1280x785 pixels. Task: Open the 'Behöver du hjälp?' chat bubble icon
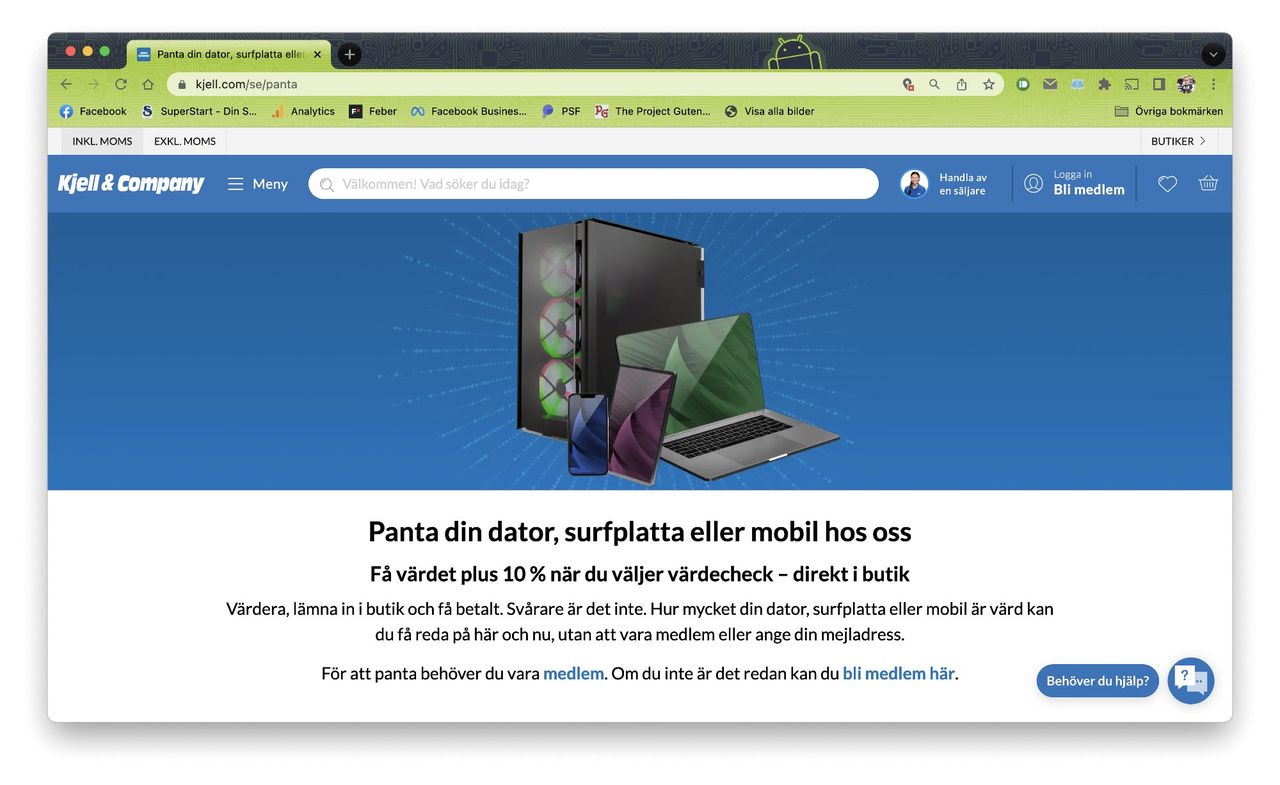click(1190, 679)
